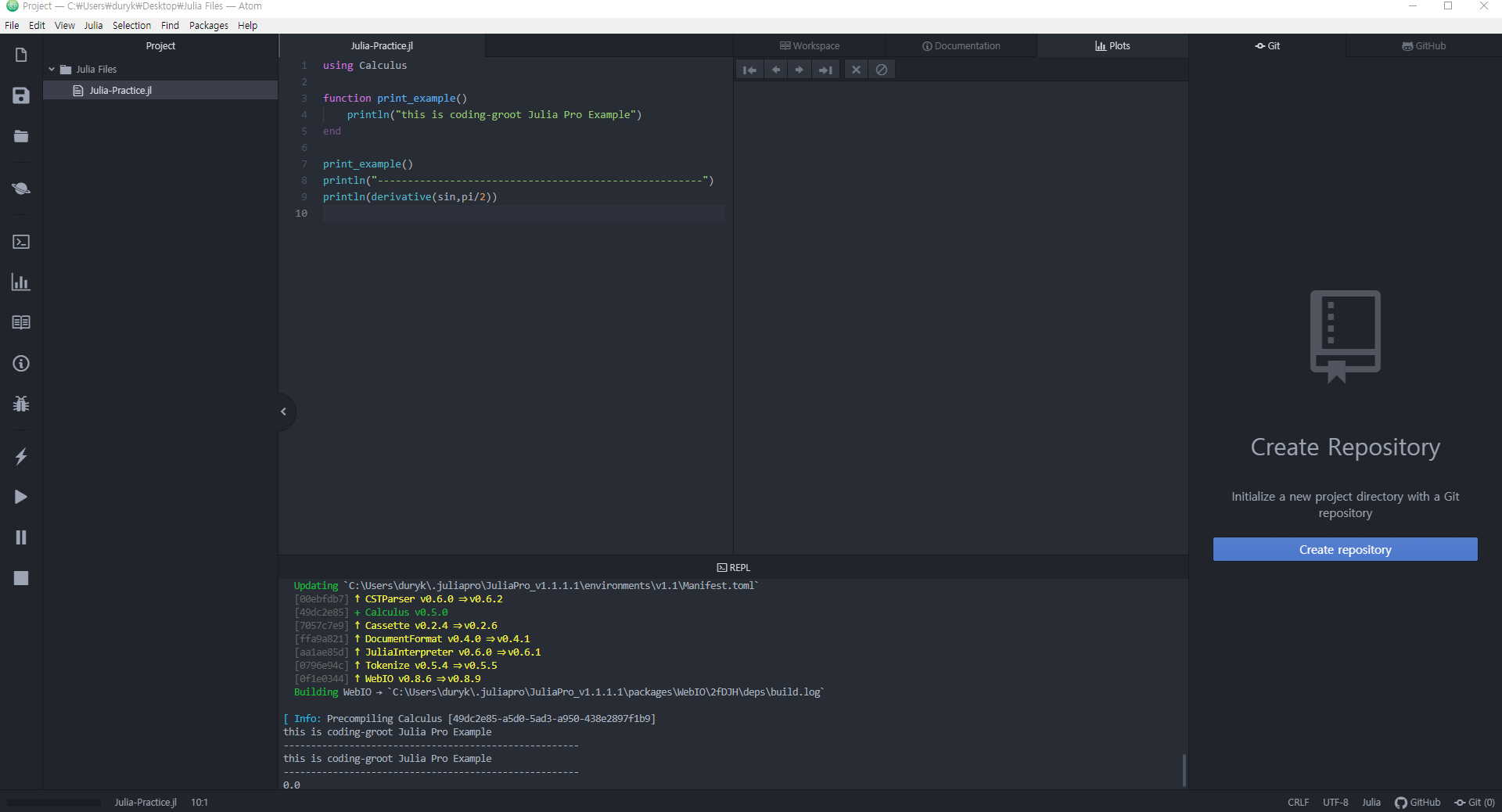Click CRLF line ending in the status bar

[x=1298, y=803]
